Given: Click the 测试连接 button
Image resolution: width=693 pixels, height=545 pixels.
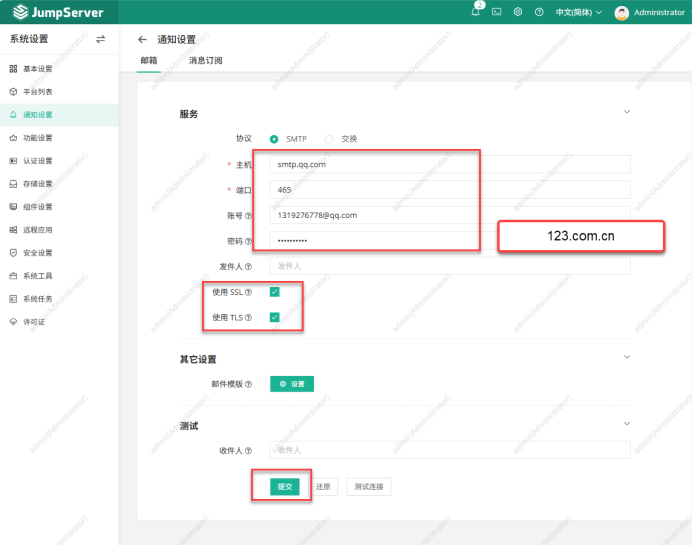Looking at the screenshot, I should [x=369, y=487].
